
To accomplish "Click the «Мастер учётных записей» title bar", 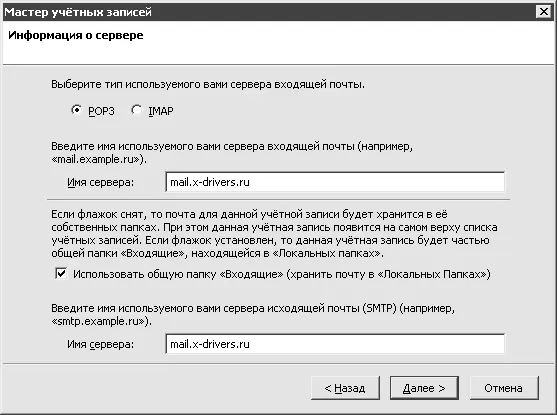I will click(266, 12).
